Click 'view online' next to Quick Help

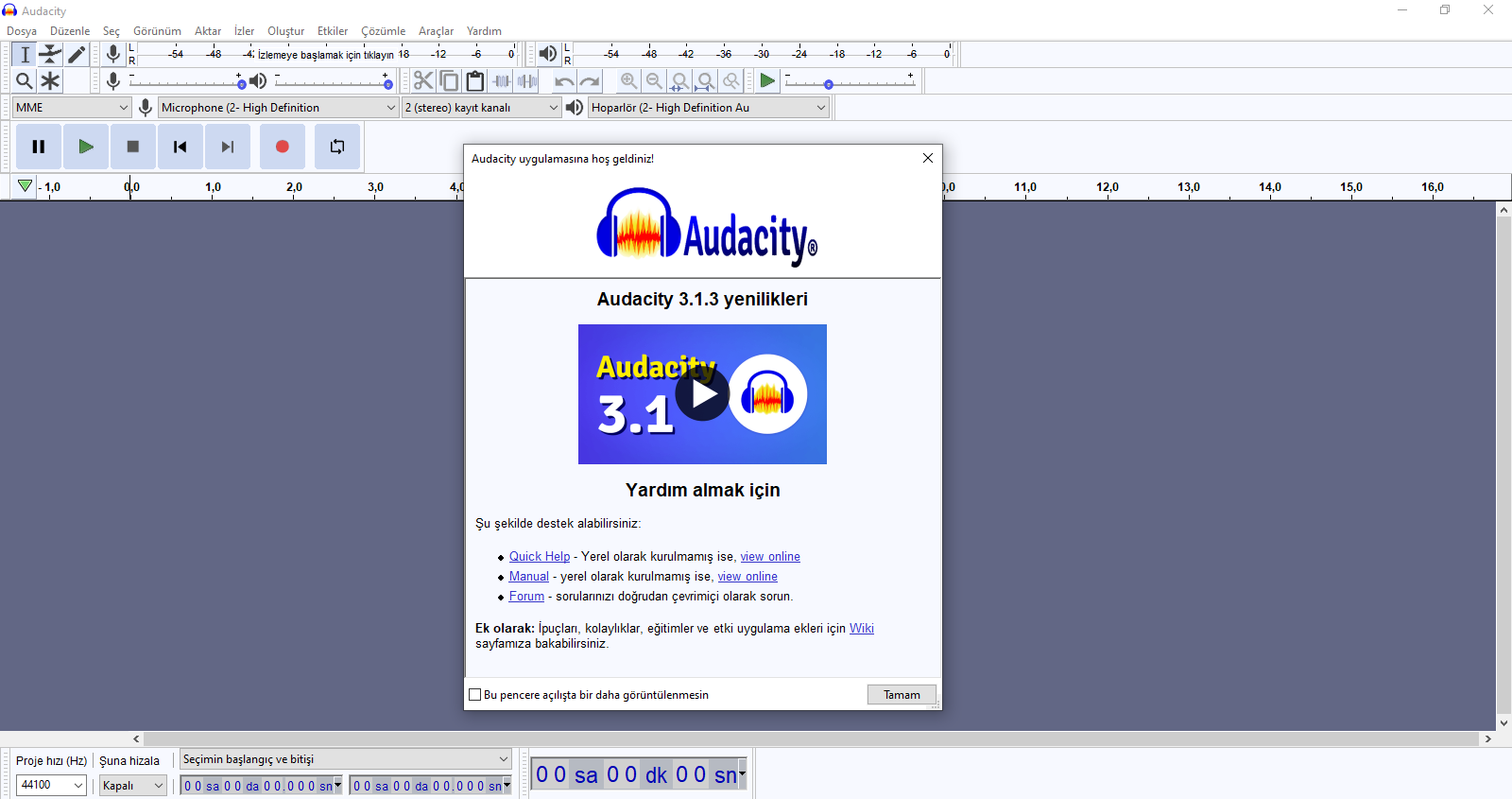(770, 557)
